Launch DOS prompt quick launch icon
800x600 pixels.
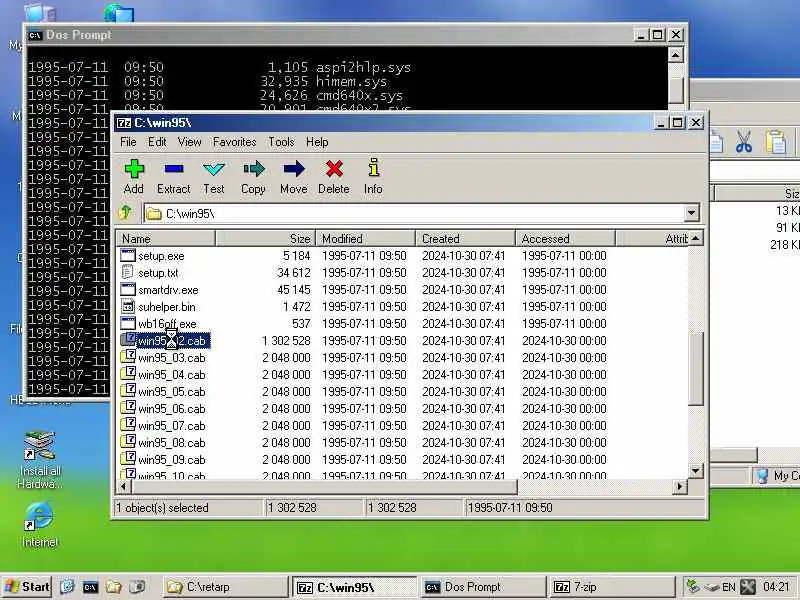[x=90, y=587]
